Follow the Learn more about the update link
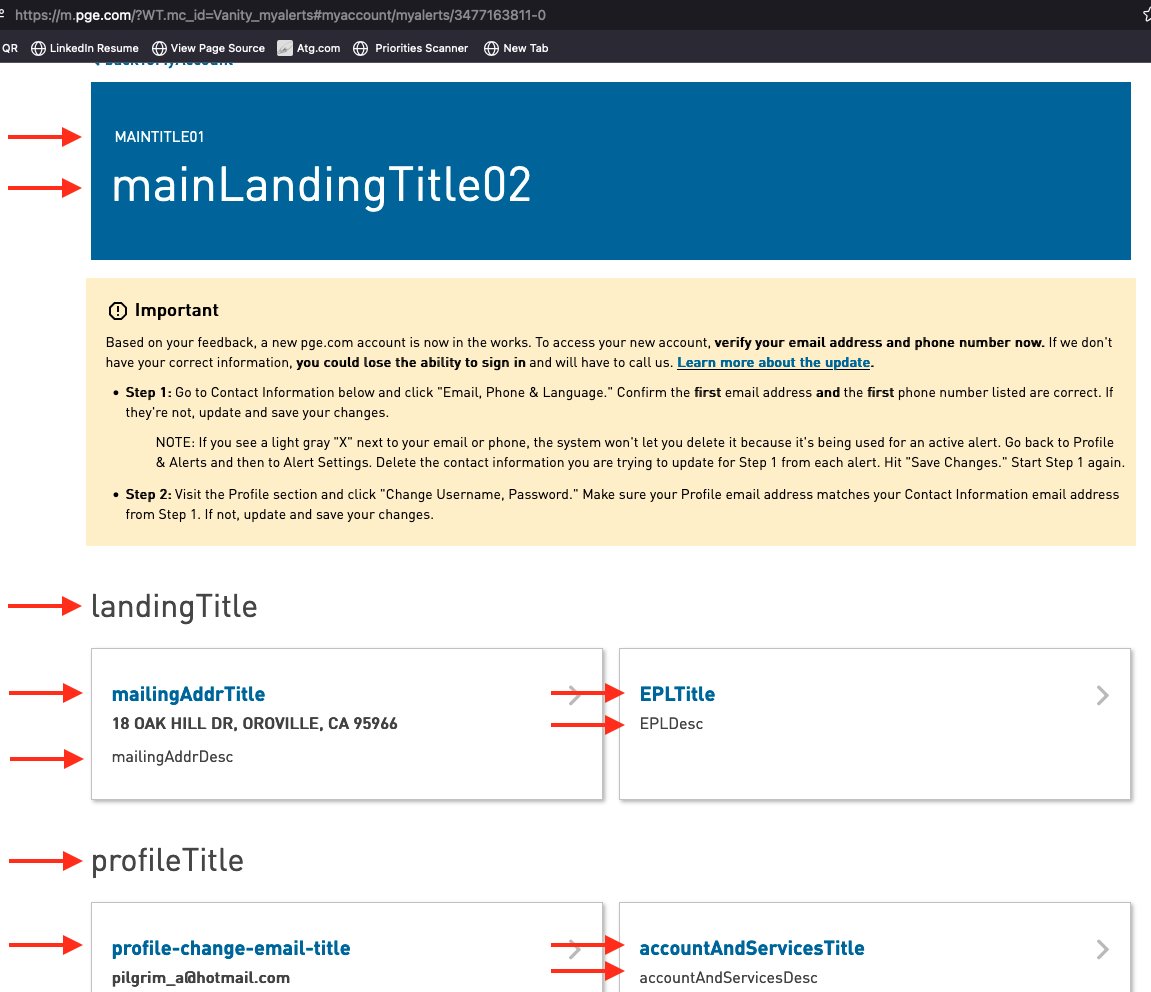This screenshot has width=1151, height=992. (774, 363)
